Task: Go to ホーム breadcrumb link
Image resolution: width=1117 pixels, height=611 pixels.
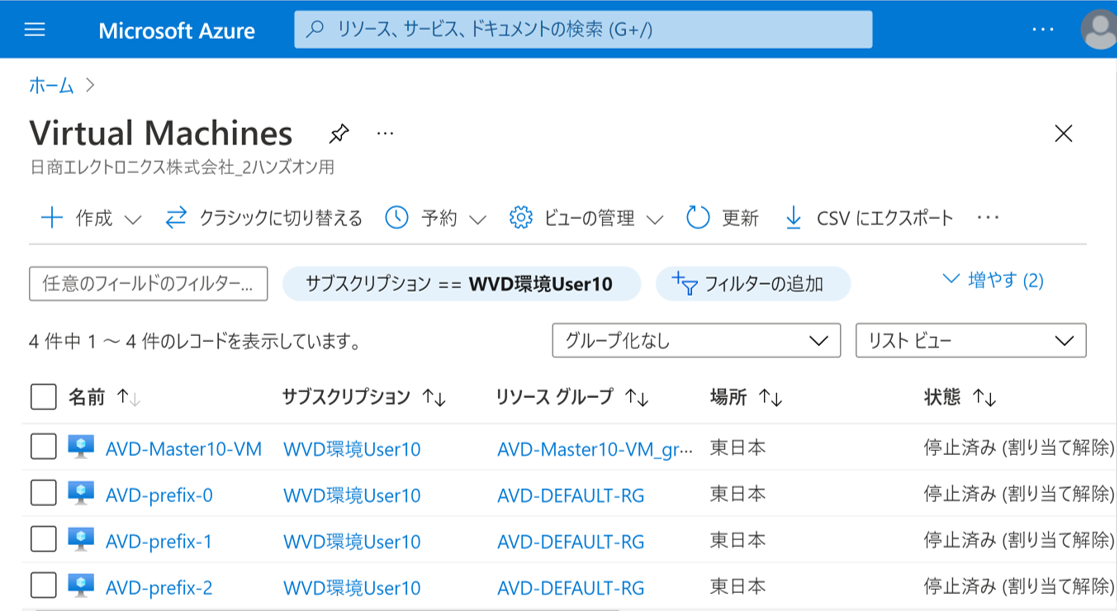Action: tap(51, 86)
